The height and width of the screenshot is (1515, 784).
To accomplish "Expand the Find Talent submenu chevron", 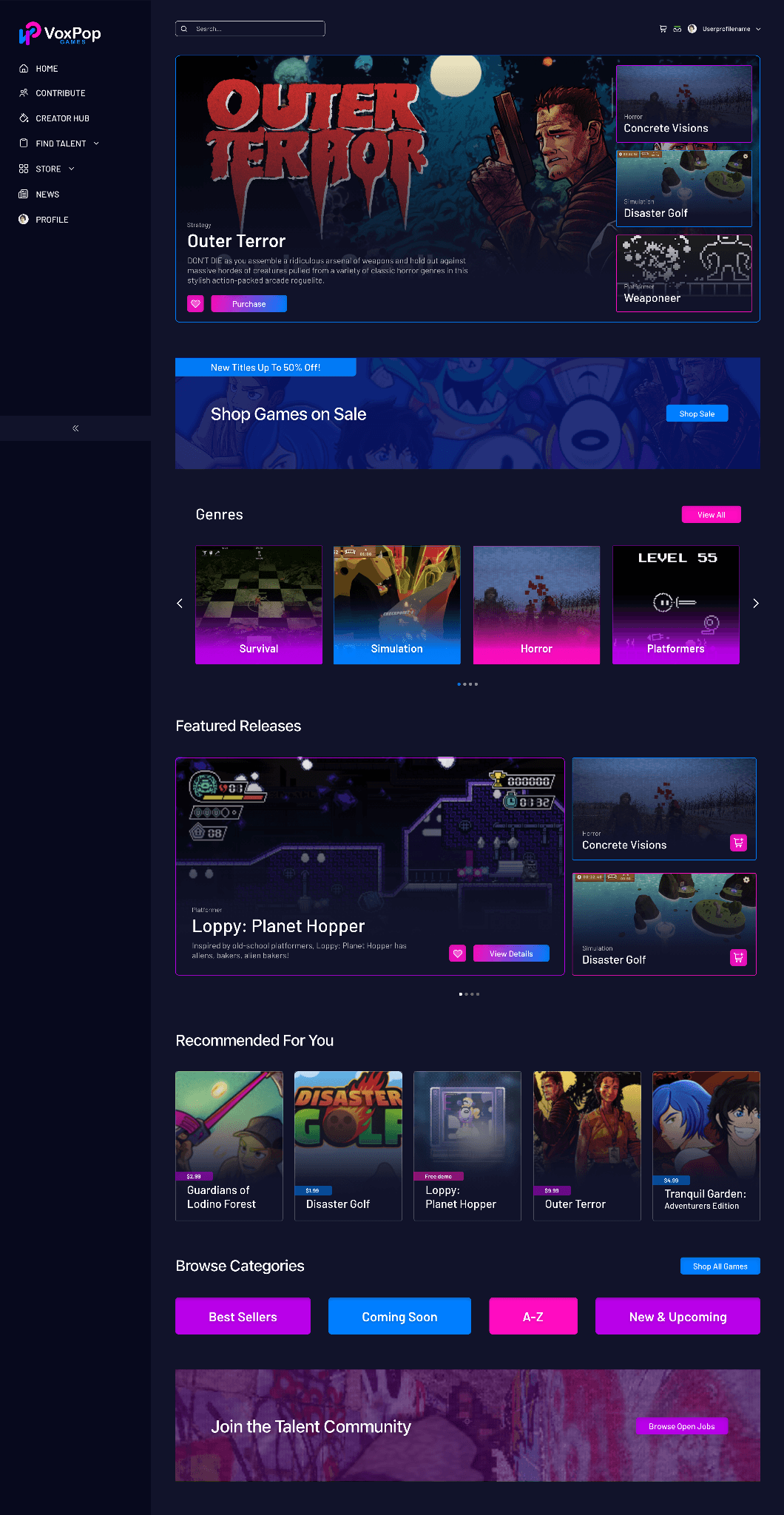I will 96,144.
